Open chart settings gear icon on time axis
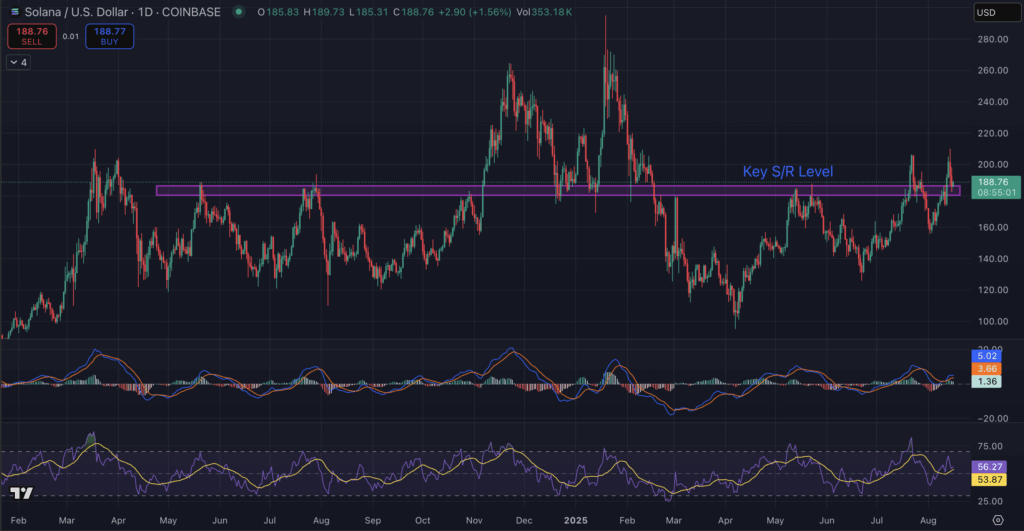 pyautogui.click(x=998, y=520)
